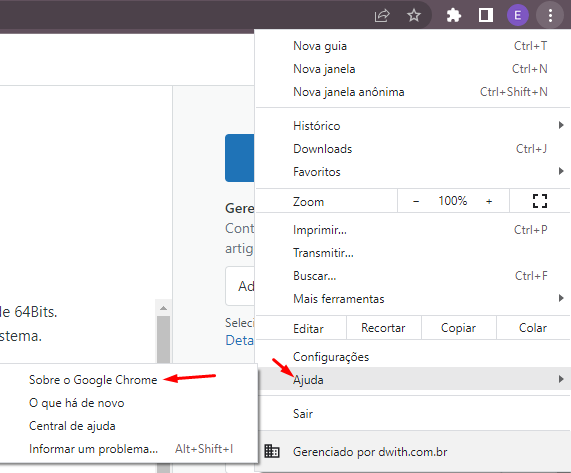Image resolution: width=571 pixels, height=473 pixels.
Task: Open Central de ajuda
Action: click(128, 426)
